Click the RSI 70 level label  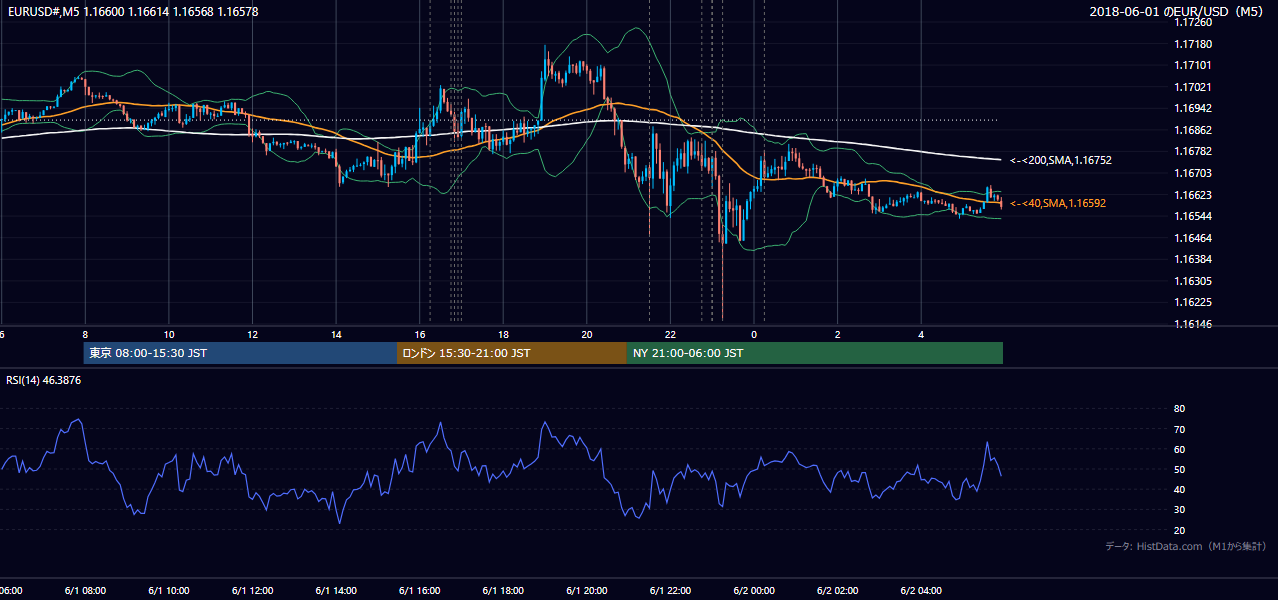coord(1179,429)
